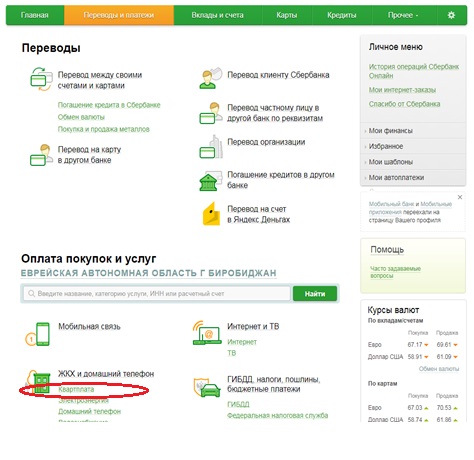Viewport: 474px width, 460px height.
Task: Open Обмен валюты link under transfers
Action: pos(81,117)
